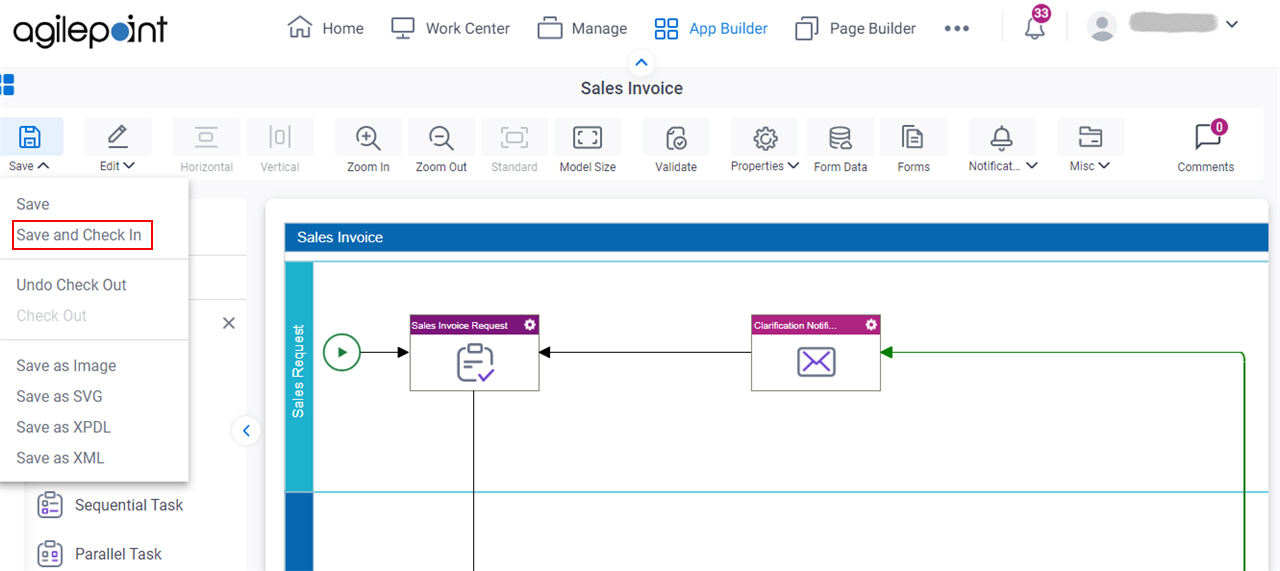The height and width of the screenshot is (571, 1280).
Task: Click the Model Size icon
Action: [x=587, y=137]
